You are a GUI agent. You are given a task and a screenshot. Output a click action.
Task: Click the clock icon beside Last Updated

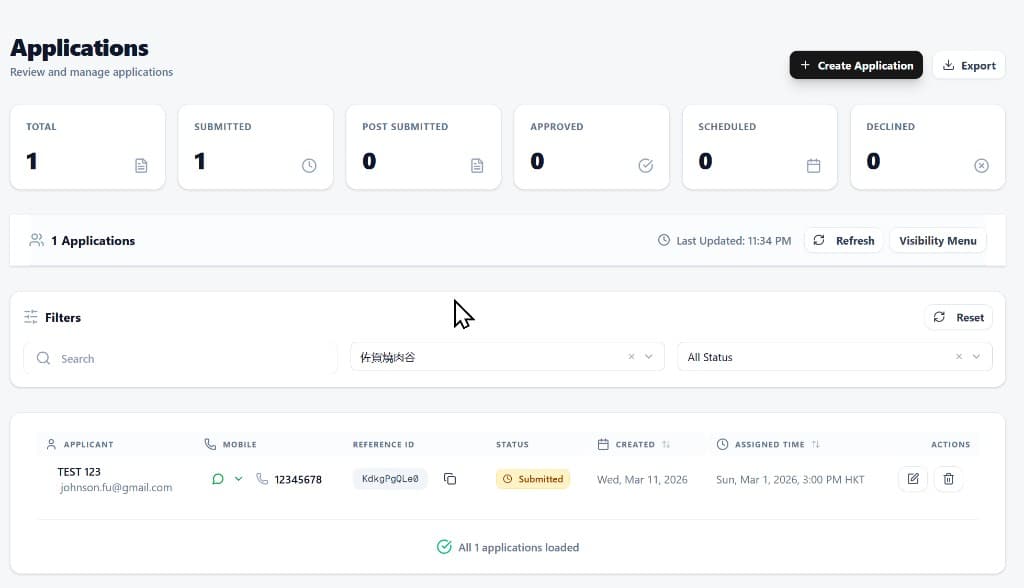pos(664,240)
